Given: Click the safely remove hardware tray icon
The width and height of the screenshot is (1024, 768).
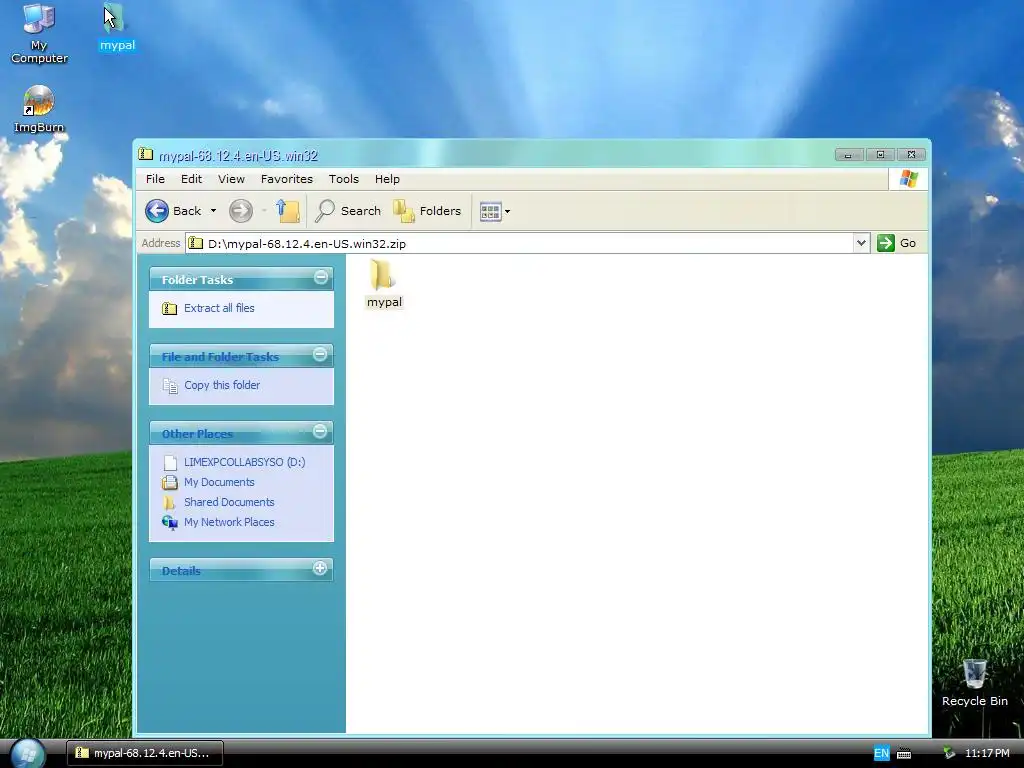Looking at the screenshot, I should pos(949,754).
